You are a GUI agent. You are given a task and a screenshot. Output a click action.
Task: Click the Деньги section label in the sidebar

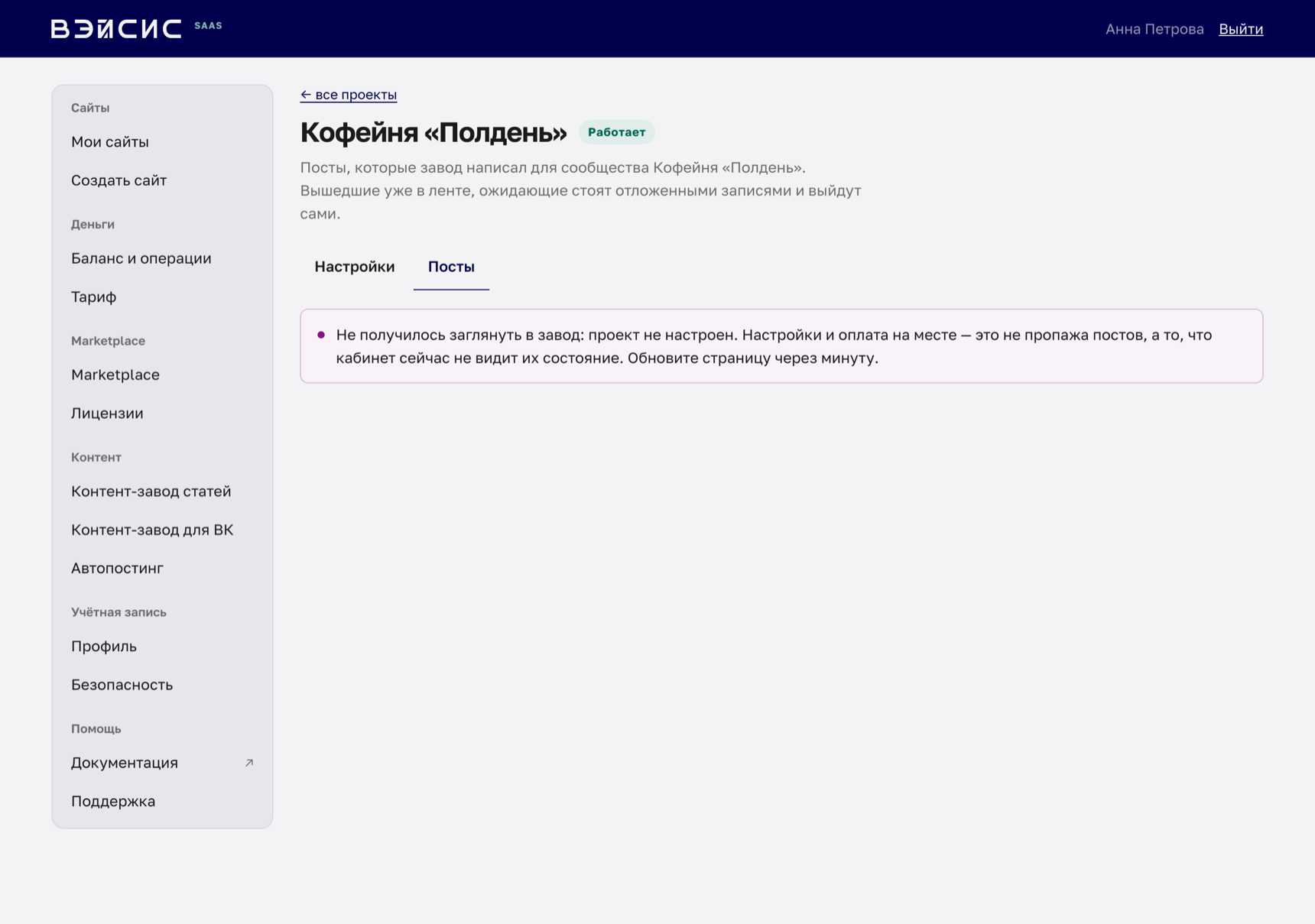[x=93, y=224]
